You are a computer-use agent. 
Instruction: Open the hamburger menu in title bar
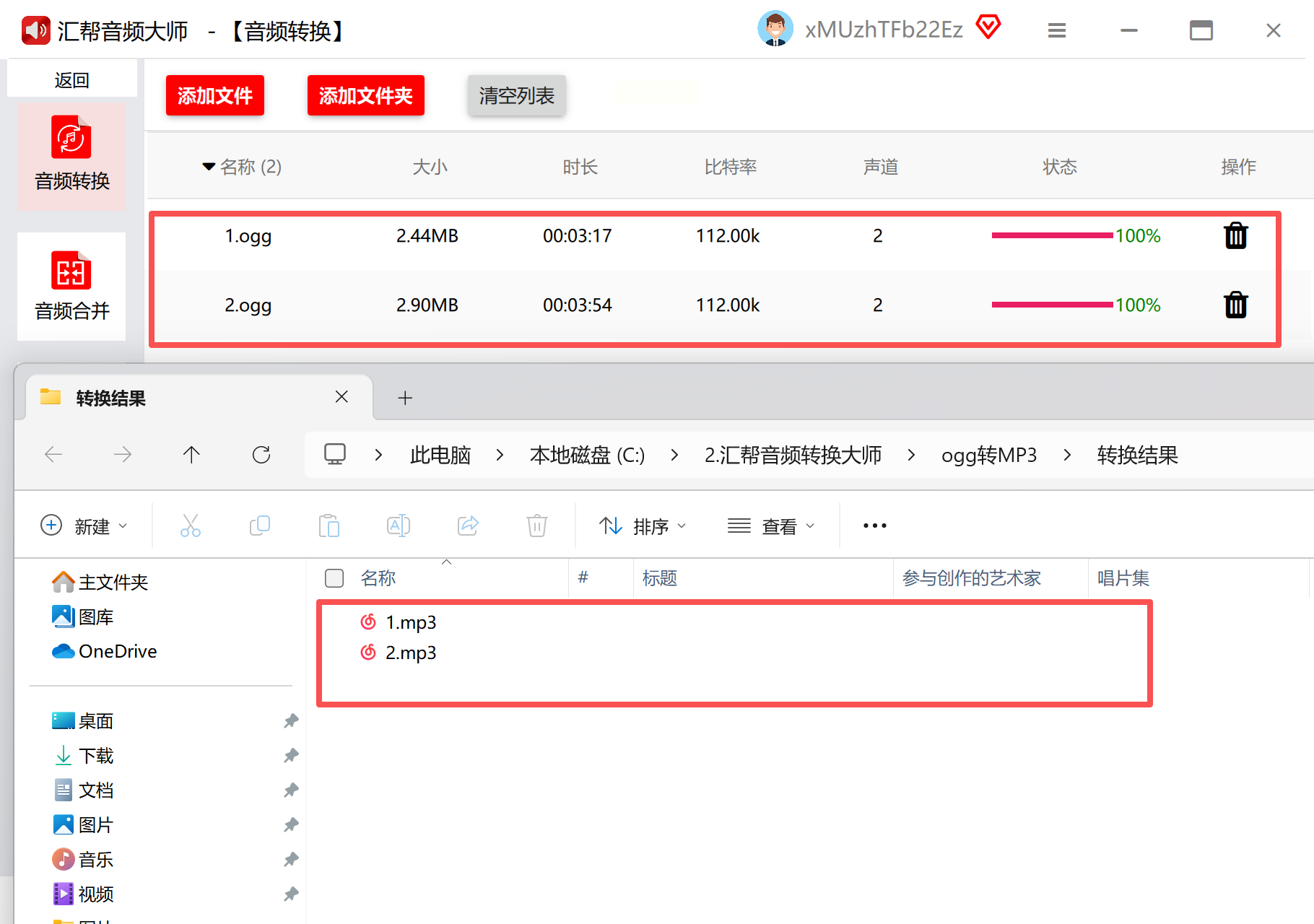point(1057,30)
